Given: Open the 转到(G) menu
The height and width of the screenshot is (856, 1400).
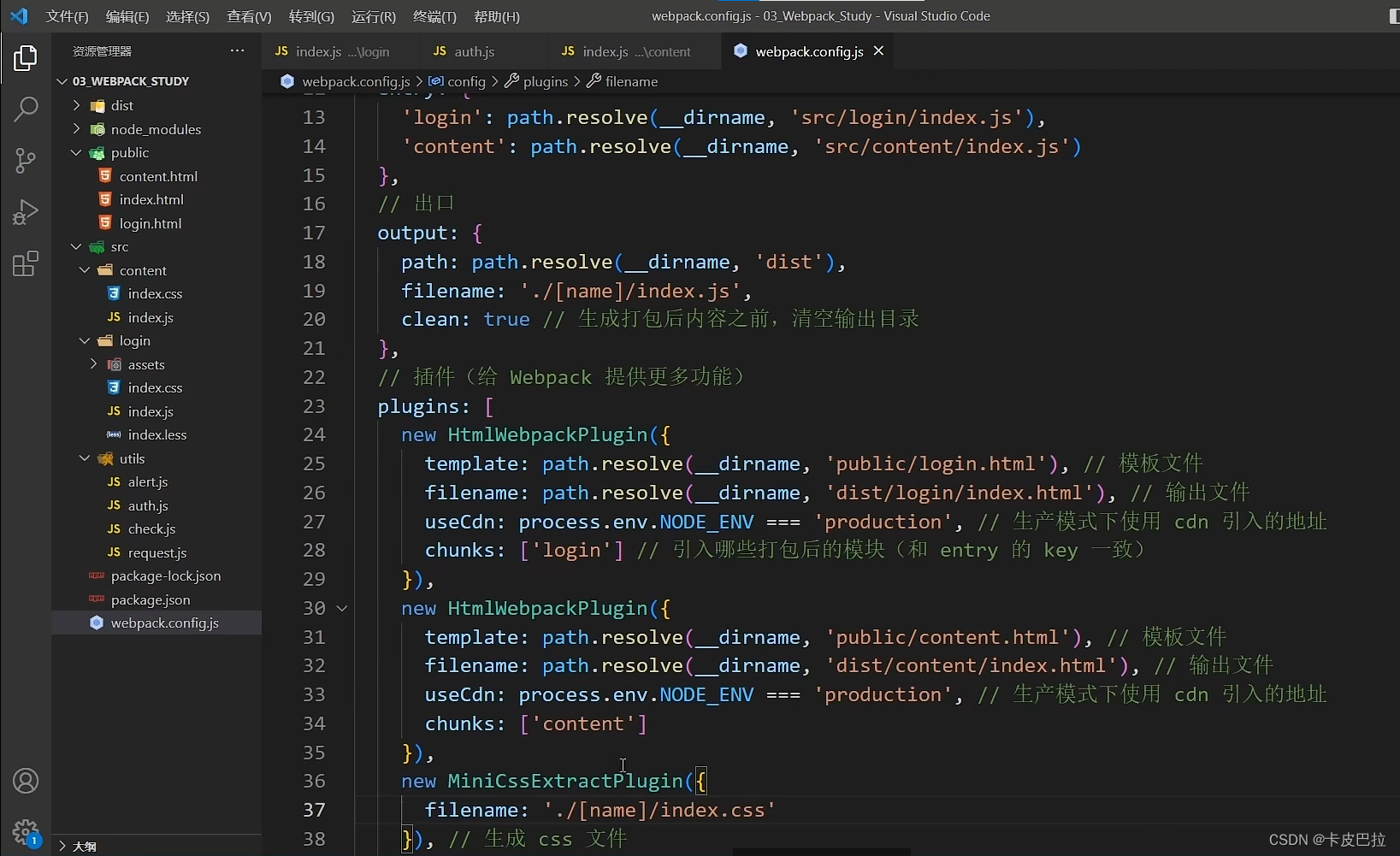Looking at the screenshot, I should [x=311, y=16].
